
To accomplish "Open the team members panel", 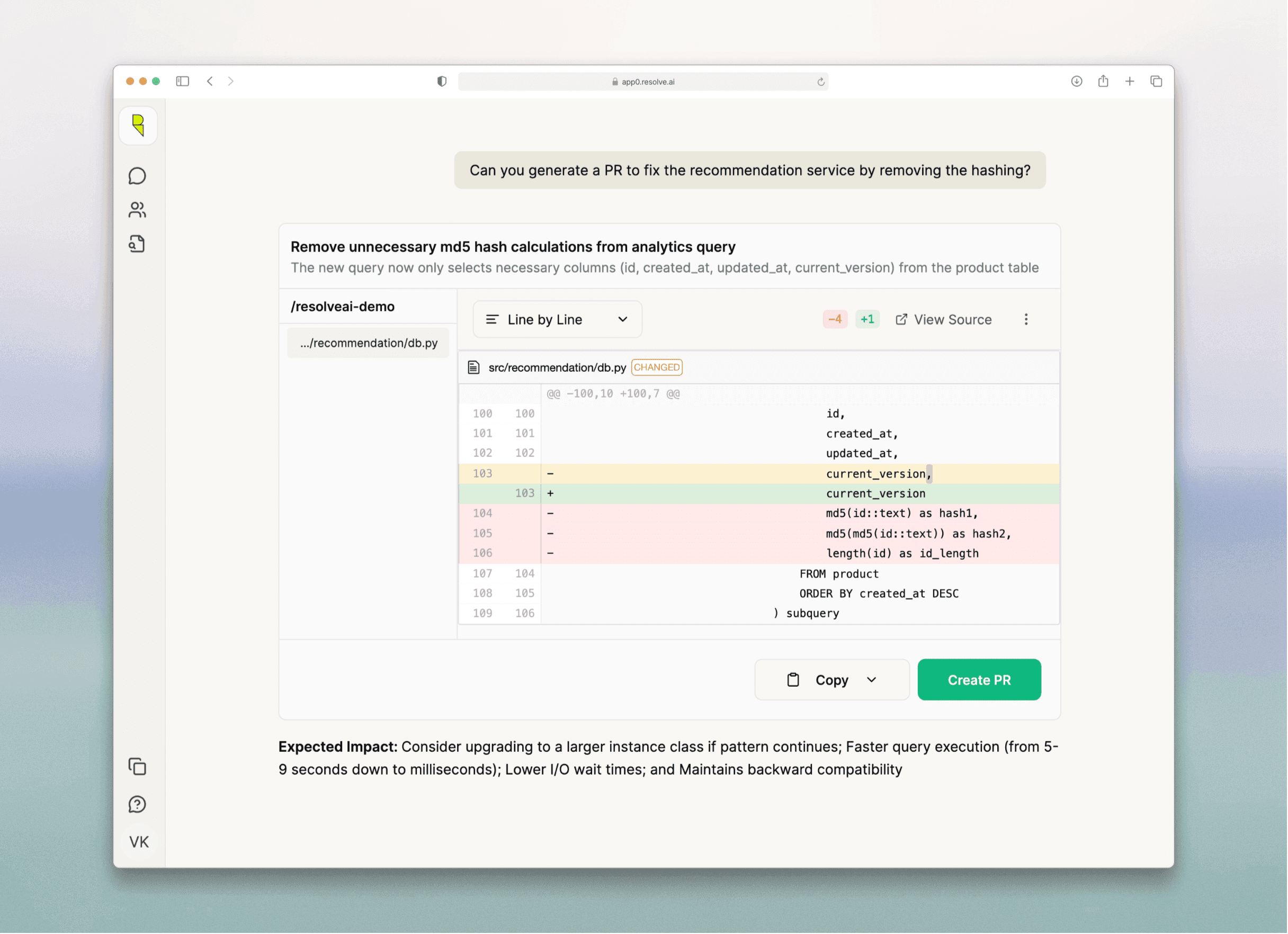I will click(x=137, y=210).
